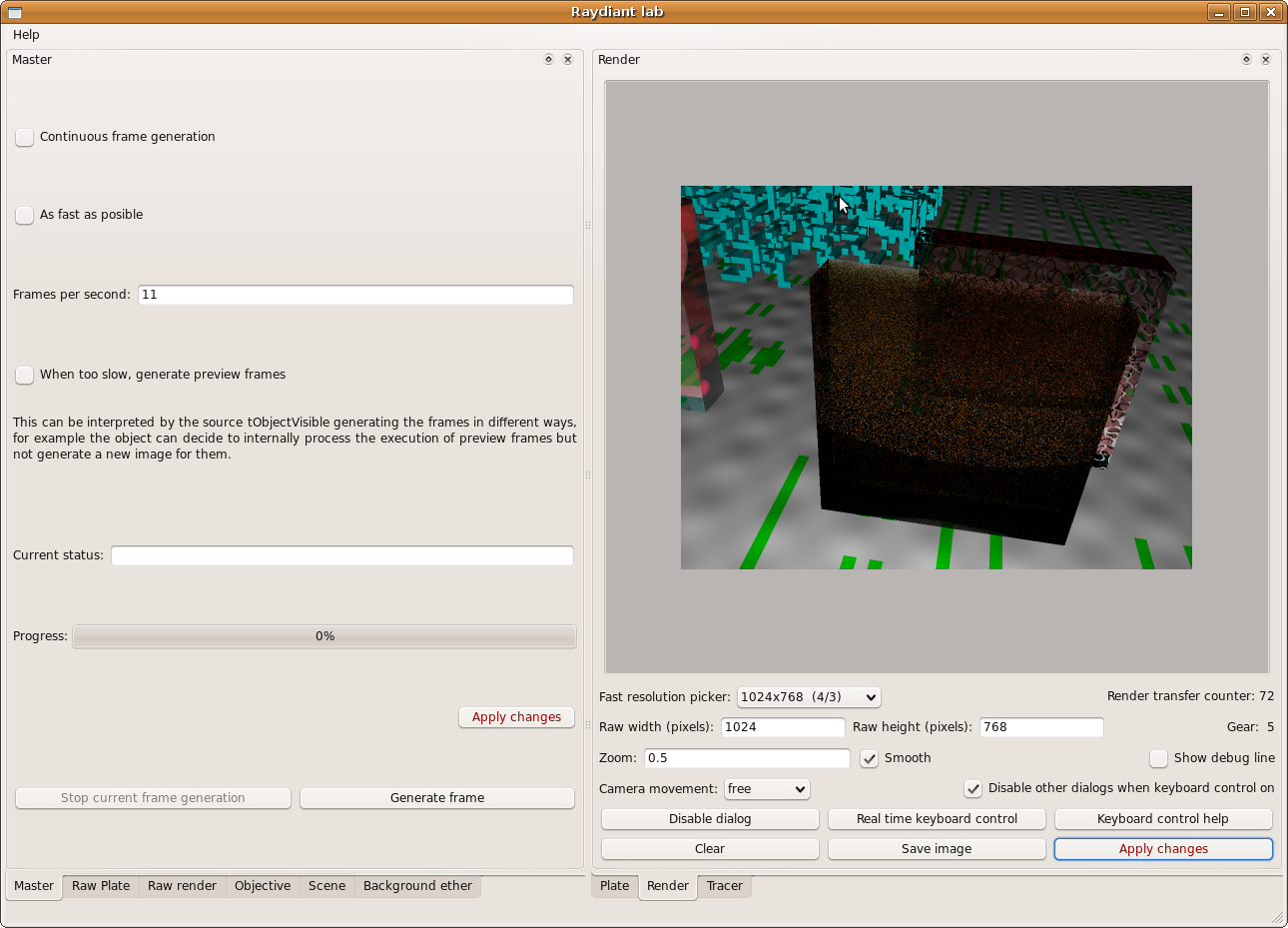Open the Fast resolution picker dropdown

coord(808,697)
